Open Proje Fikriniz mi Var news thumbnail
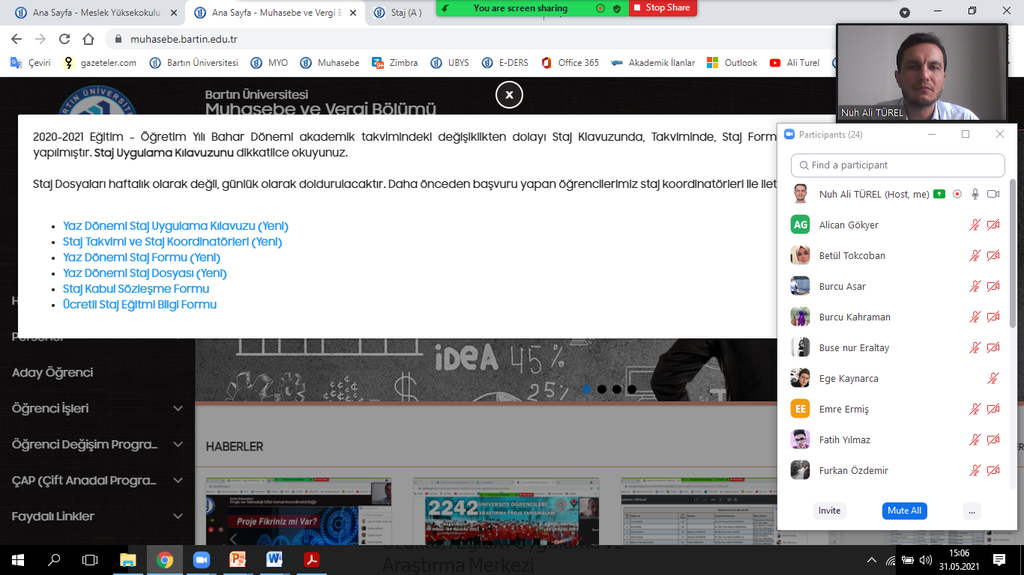1024x575 pixels. pyautogui.click(x=298, y=512)
